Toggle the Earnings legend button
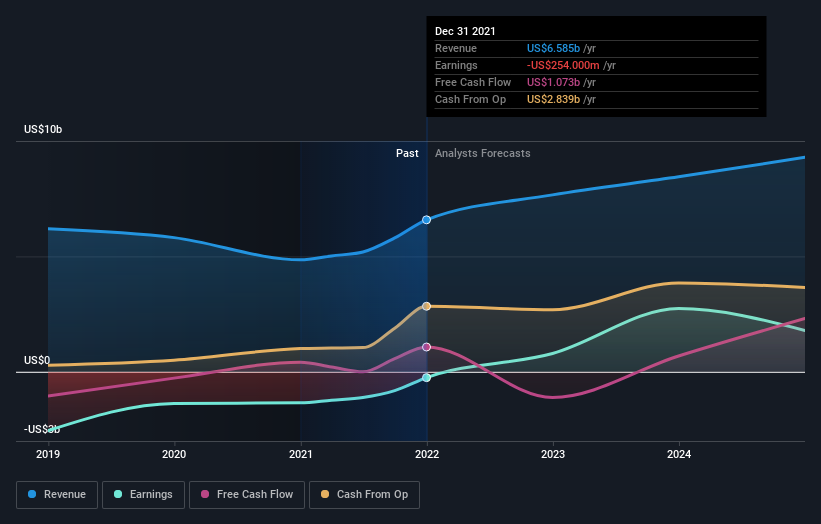The width and height of the screenshot is (821, 524). tap(143, 495)
